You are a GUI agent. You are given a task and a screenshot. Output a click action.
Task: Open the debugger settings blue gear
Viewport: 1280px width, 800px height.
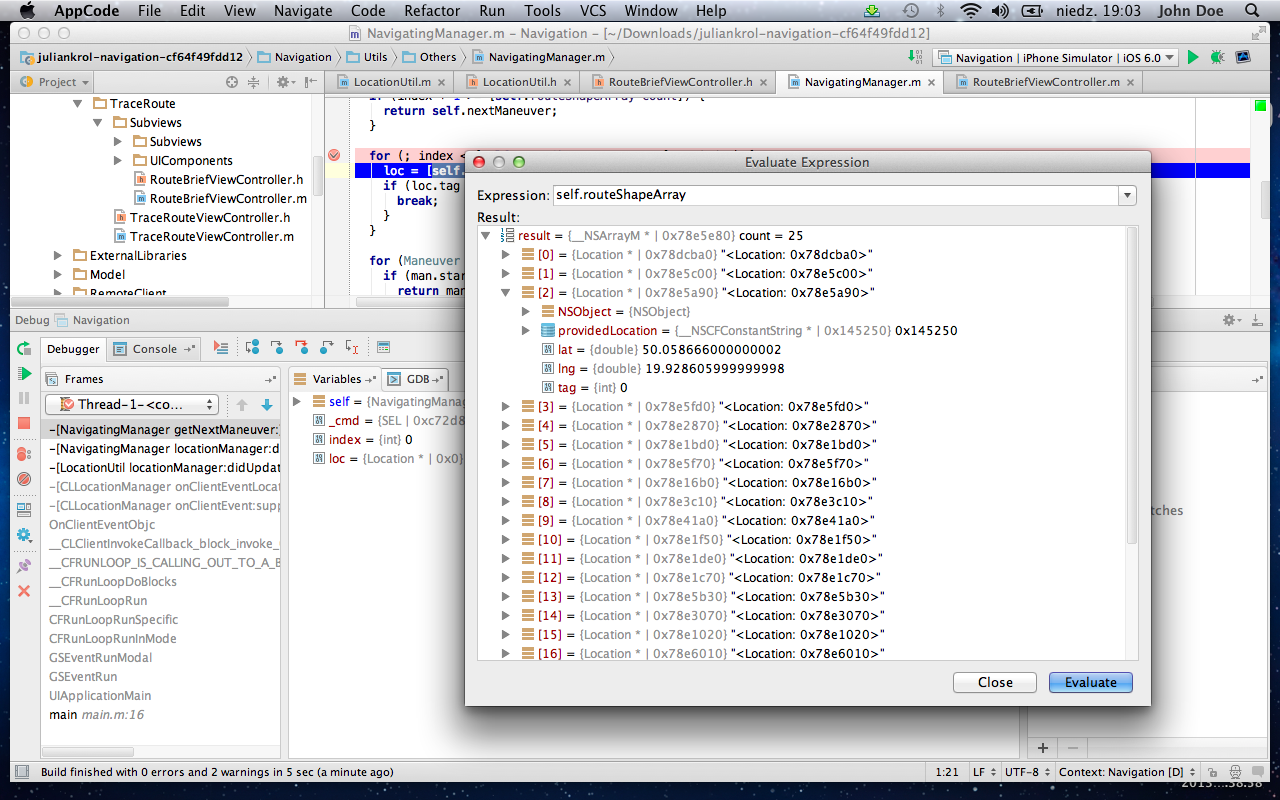coord(24,535)
